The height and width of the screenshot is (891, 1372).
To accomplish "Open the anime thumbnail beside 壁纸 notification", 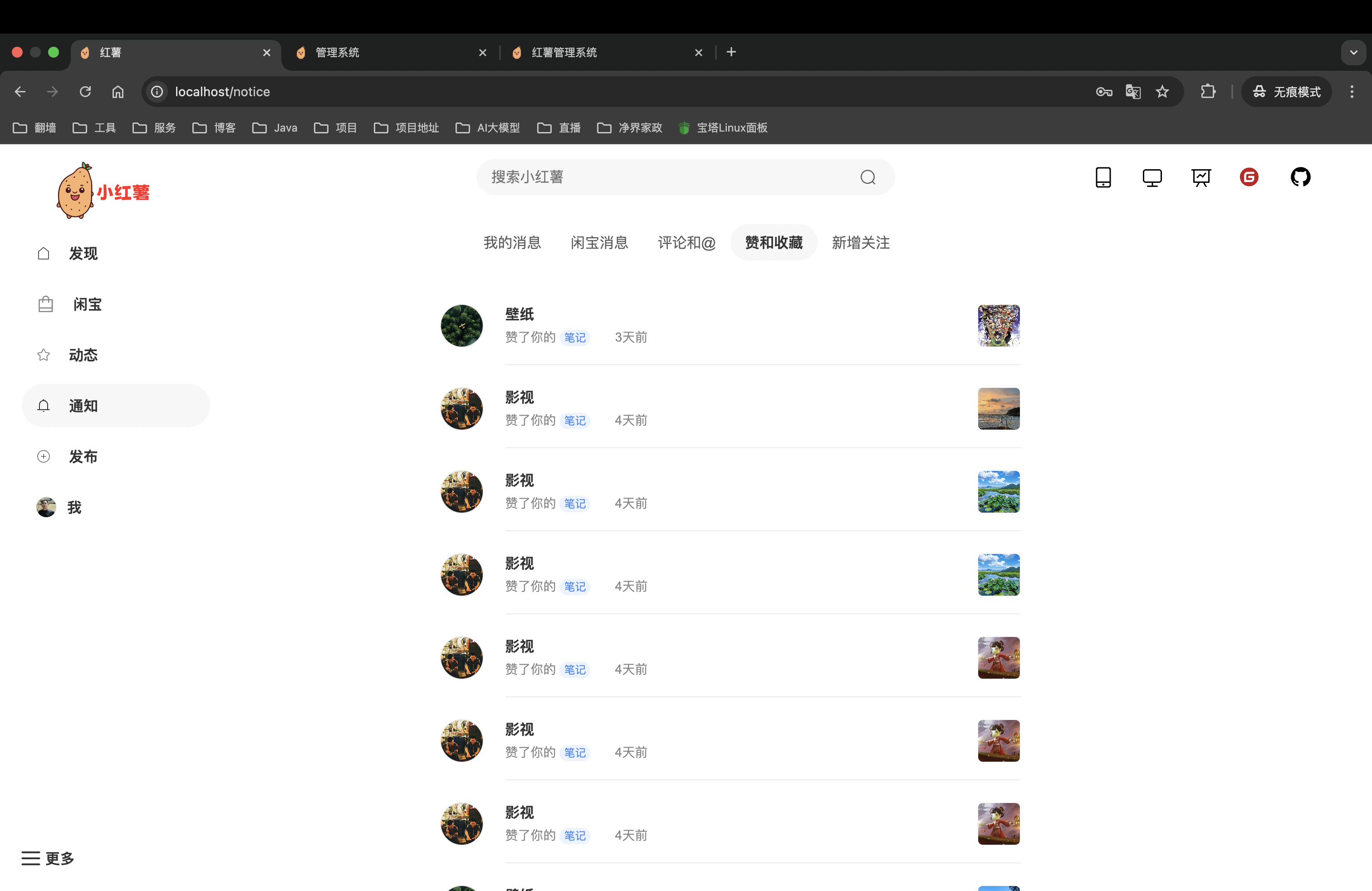I will pos(999,326).
